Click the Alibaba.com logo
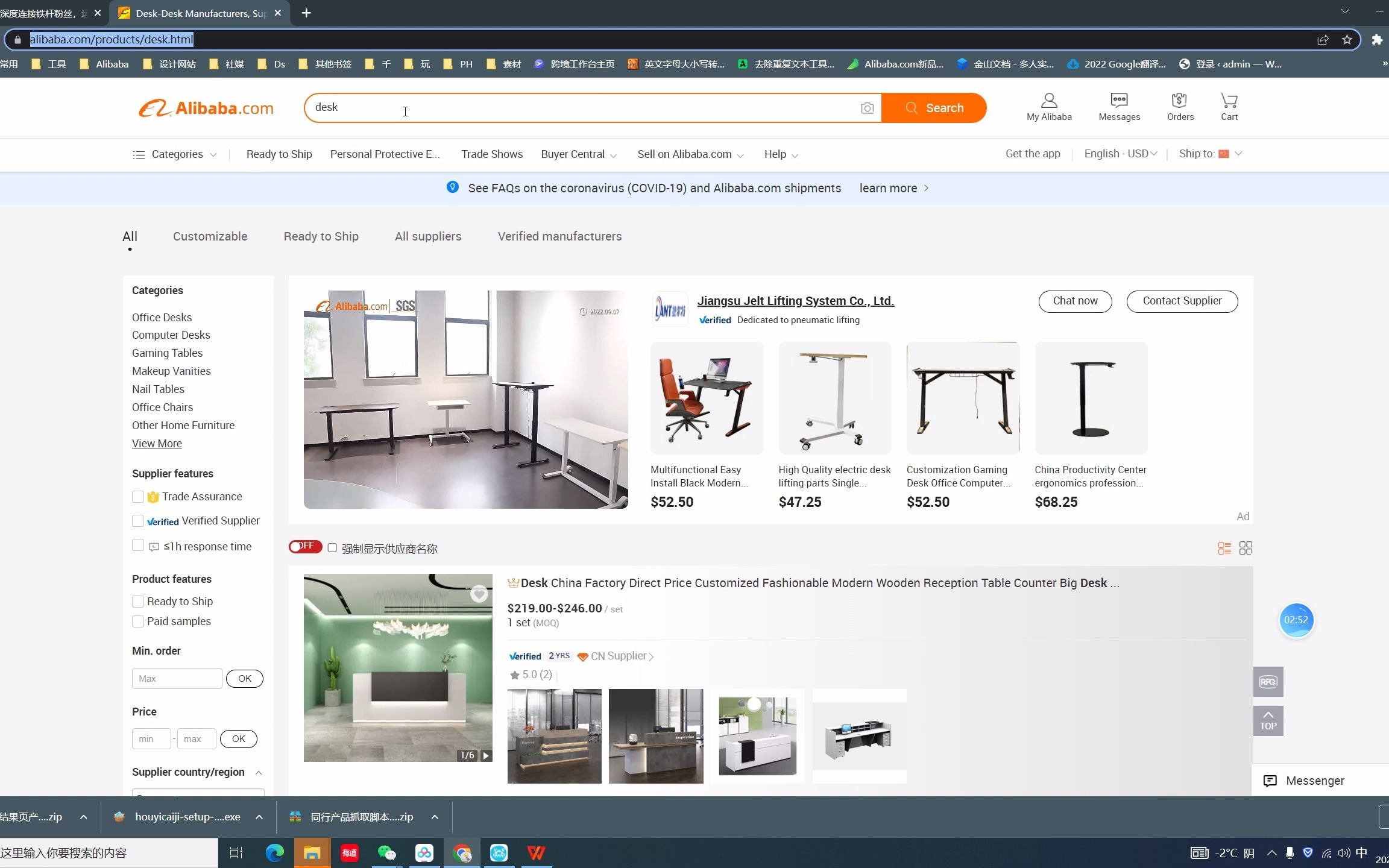Viewport: 1389px width, 868px height. (x=206, y=108)
